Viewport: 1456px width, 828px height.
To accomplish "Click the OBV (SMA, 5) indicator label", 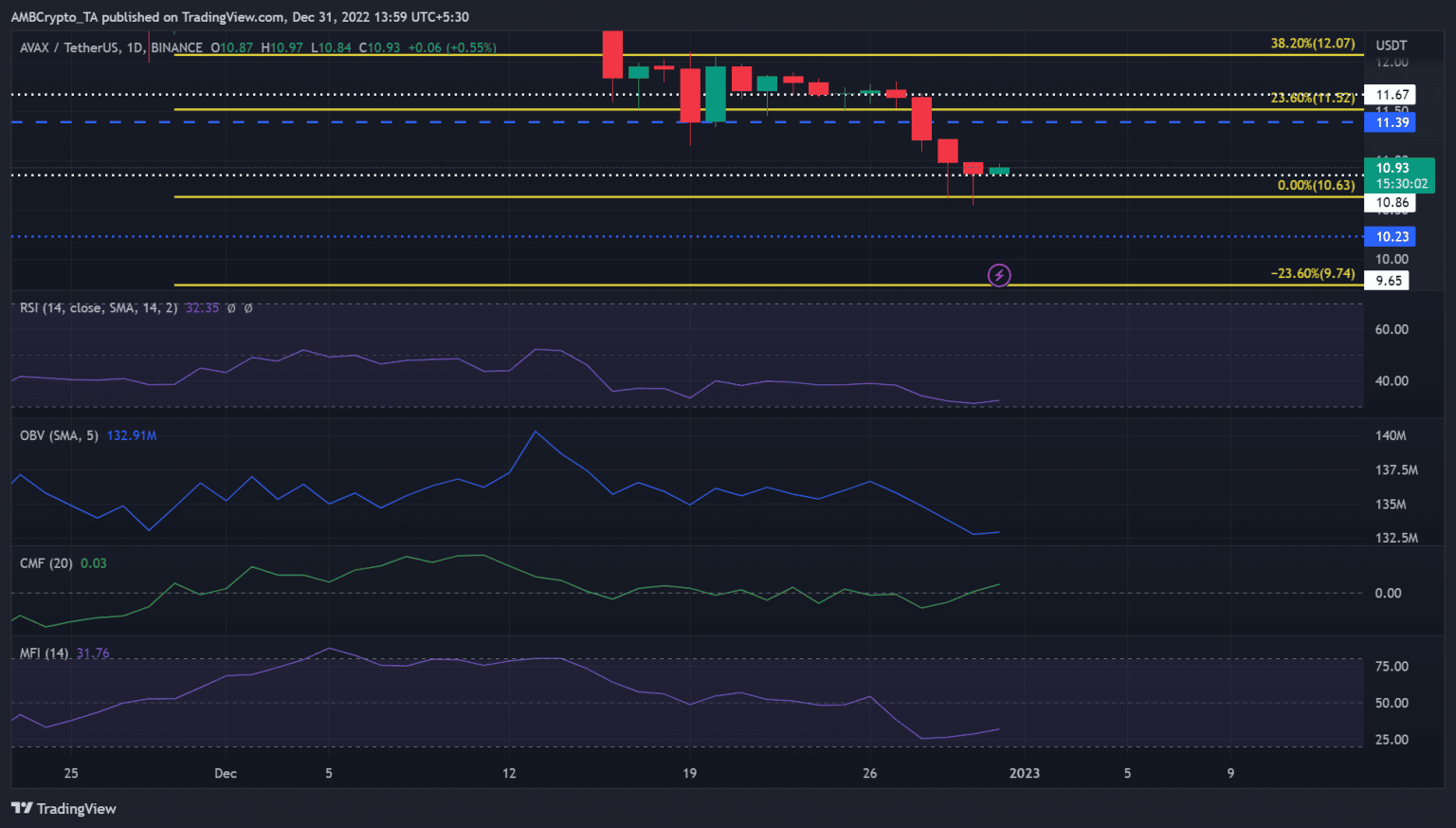I will click(x=59, y=435).
